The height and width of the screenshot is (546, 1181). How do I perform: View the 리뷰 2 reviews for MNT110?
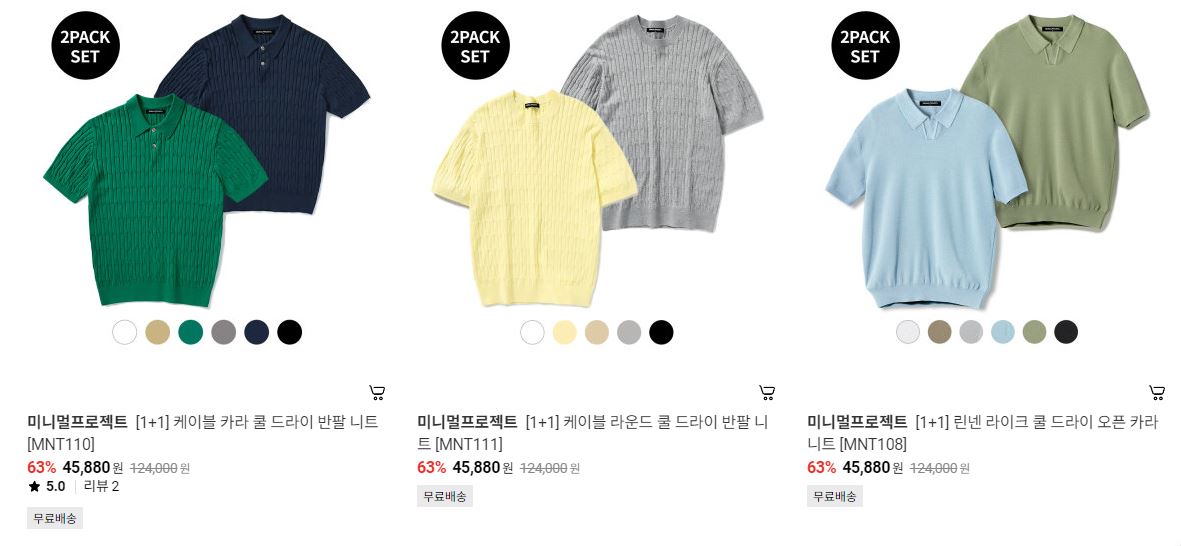tap(101, 487)
